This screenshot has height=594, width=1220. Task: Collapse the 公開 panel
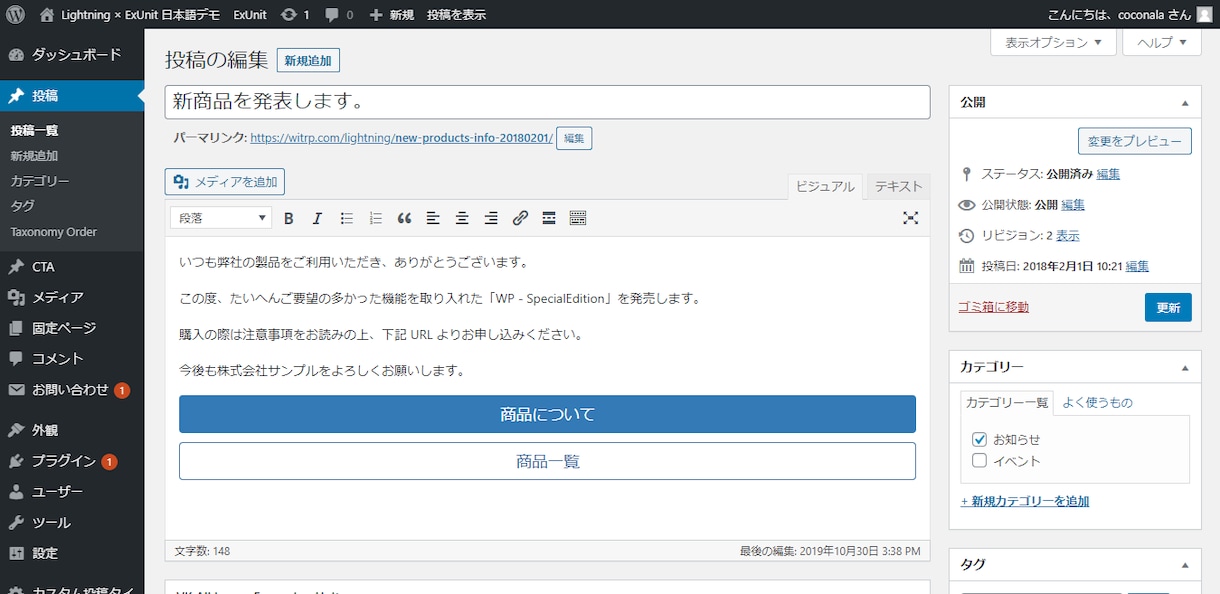pos(1185,103)
